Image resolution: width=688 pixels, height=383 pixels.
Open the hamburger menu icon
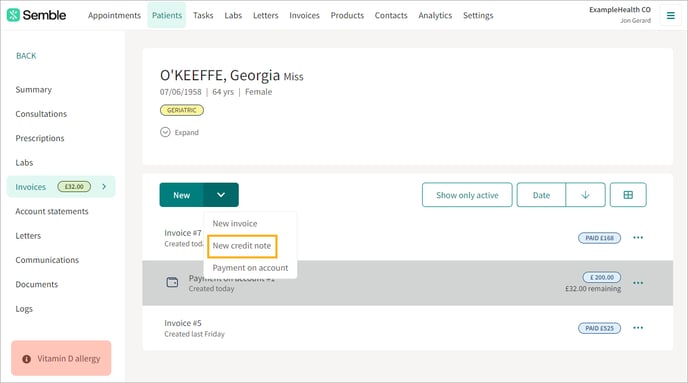tap(670, 15)
